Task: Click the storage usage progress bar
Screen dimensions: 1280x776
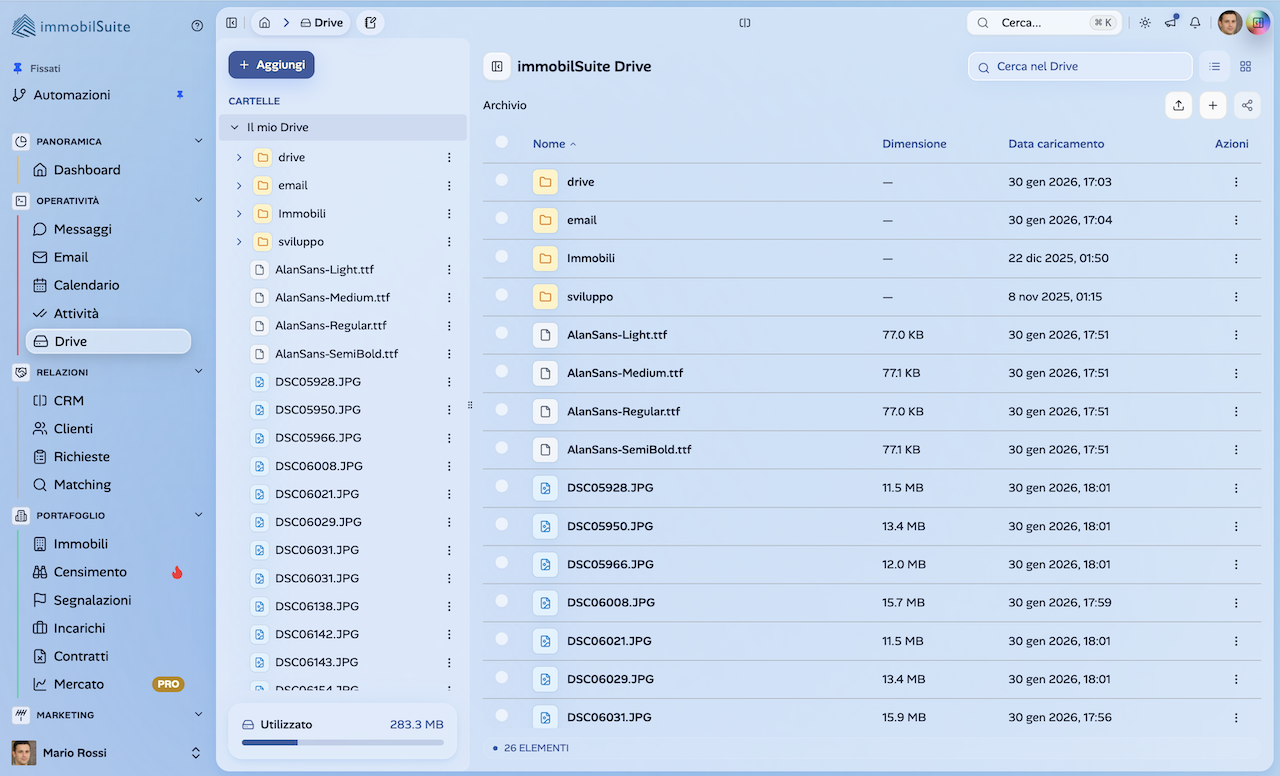Action: click(342, 743)
